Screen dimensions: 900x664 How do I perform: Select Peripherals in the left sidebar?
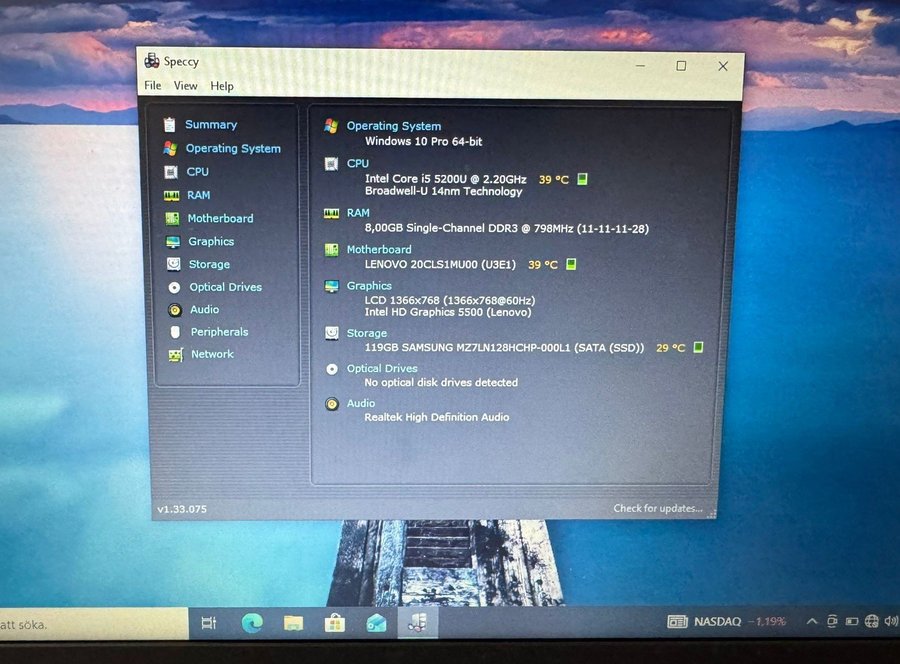(x=219, y=332)
